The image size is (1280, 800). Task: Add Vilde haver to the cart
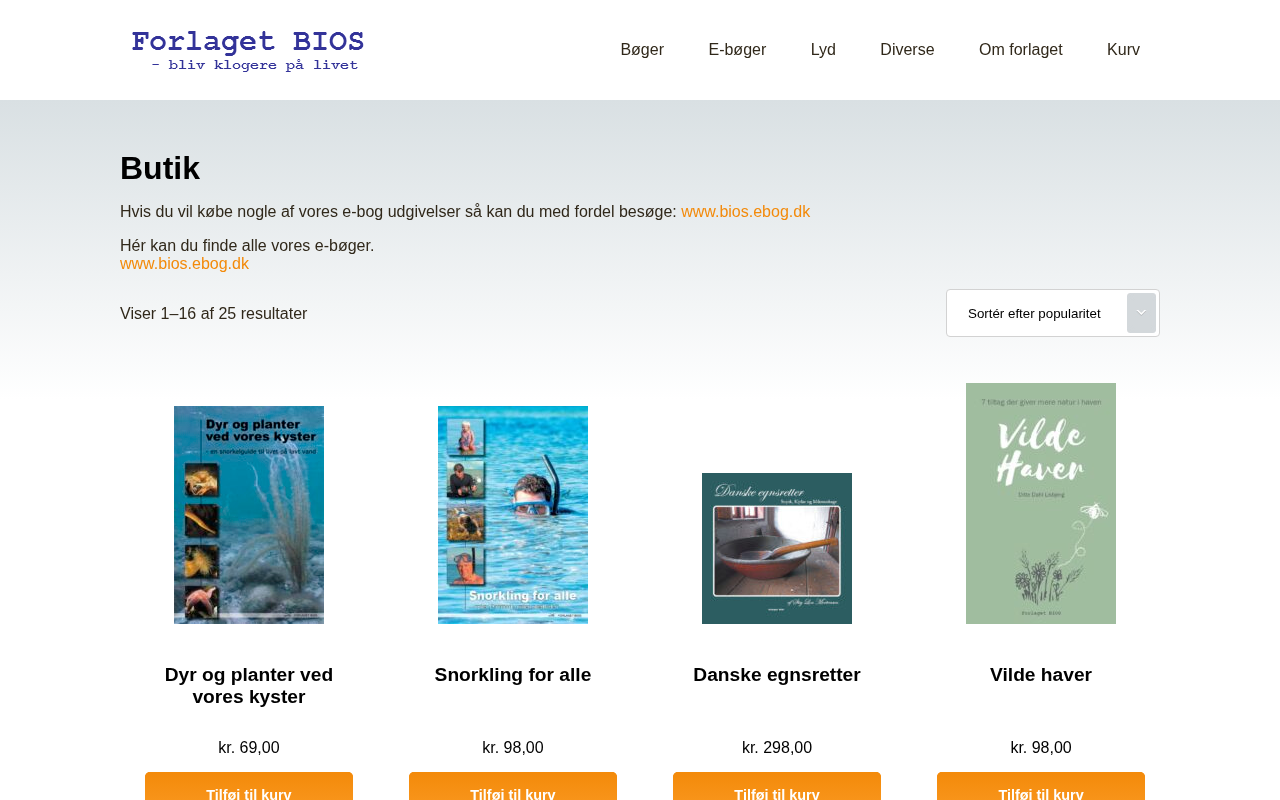[x=1041, y=787]
